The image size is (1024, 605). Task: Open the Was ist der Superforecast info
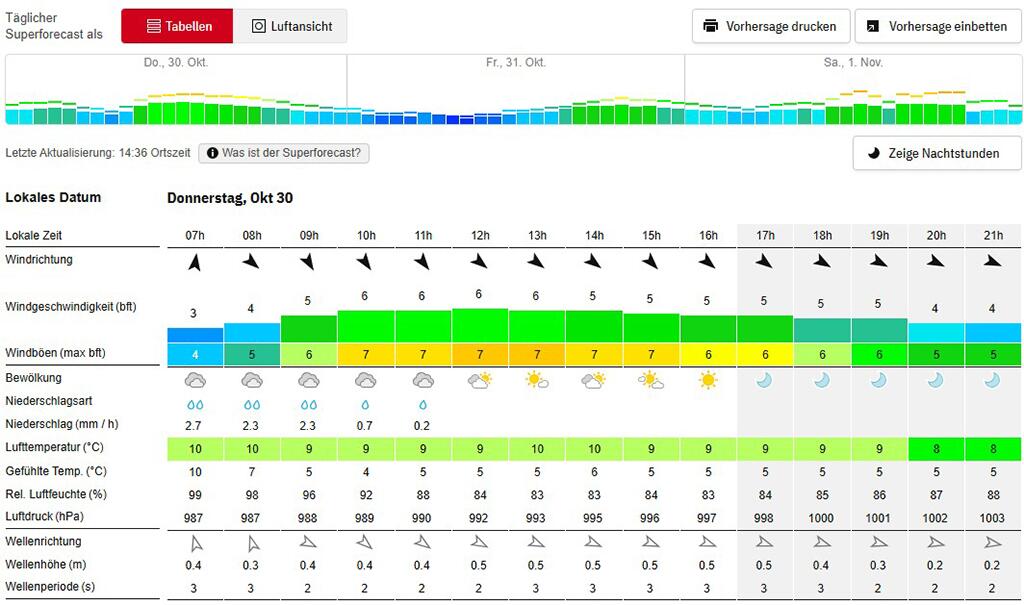(283, 153)
